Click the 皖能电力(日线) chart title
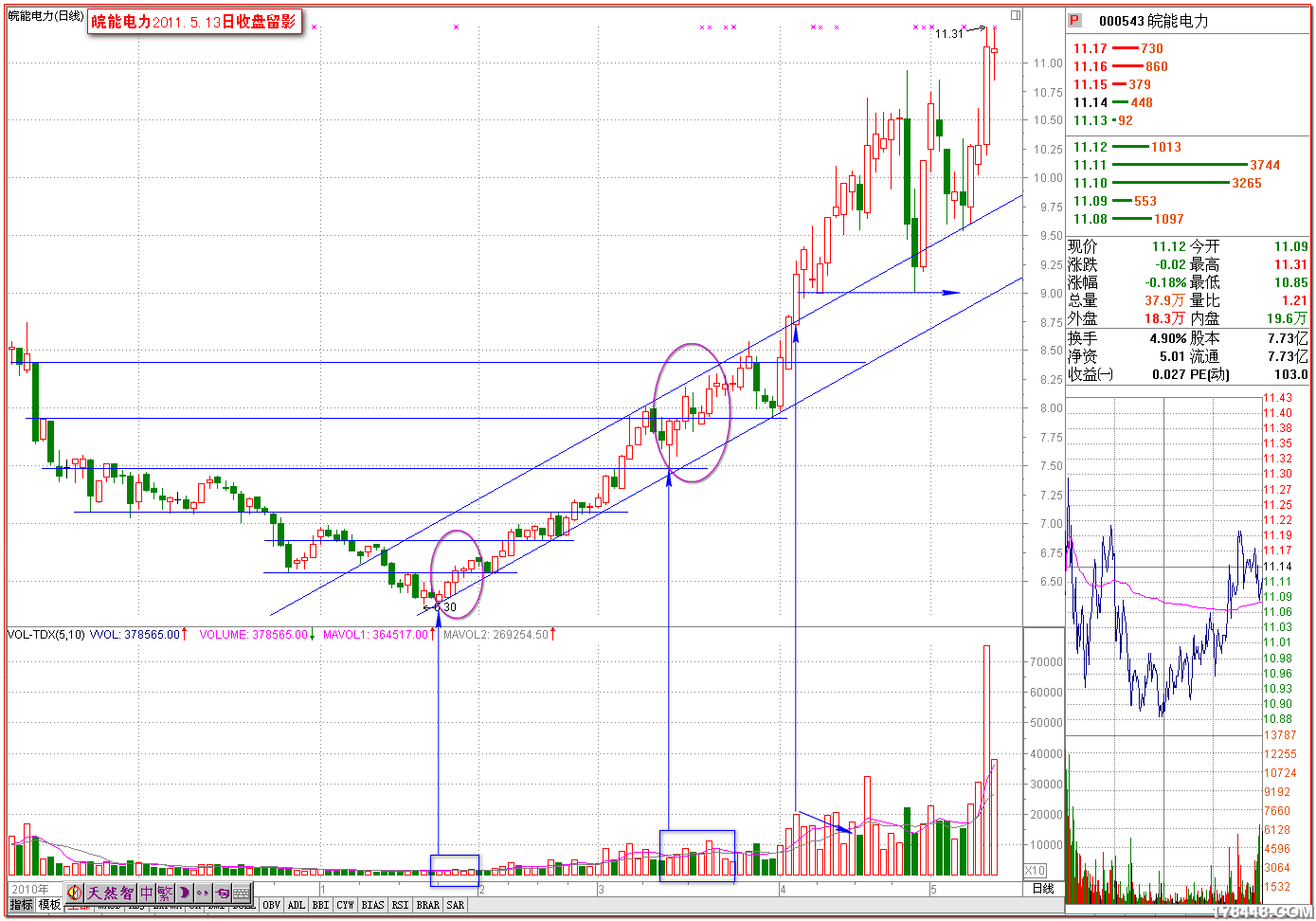This screenshot has width=1316, height=921. [x=45, y=16]
